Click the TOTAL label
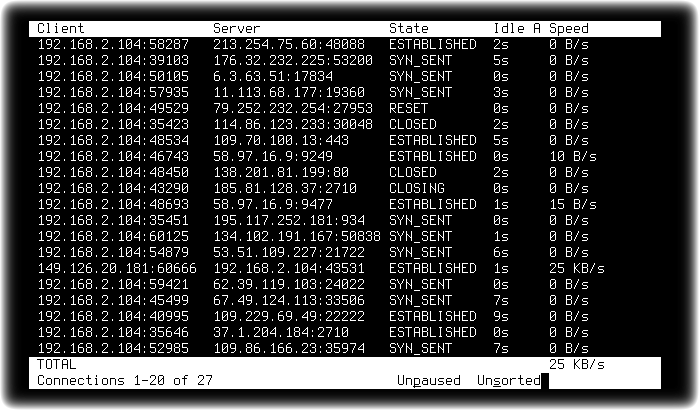 57,365
